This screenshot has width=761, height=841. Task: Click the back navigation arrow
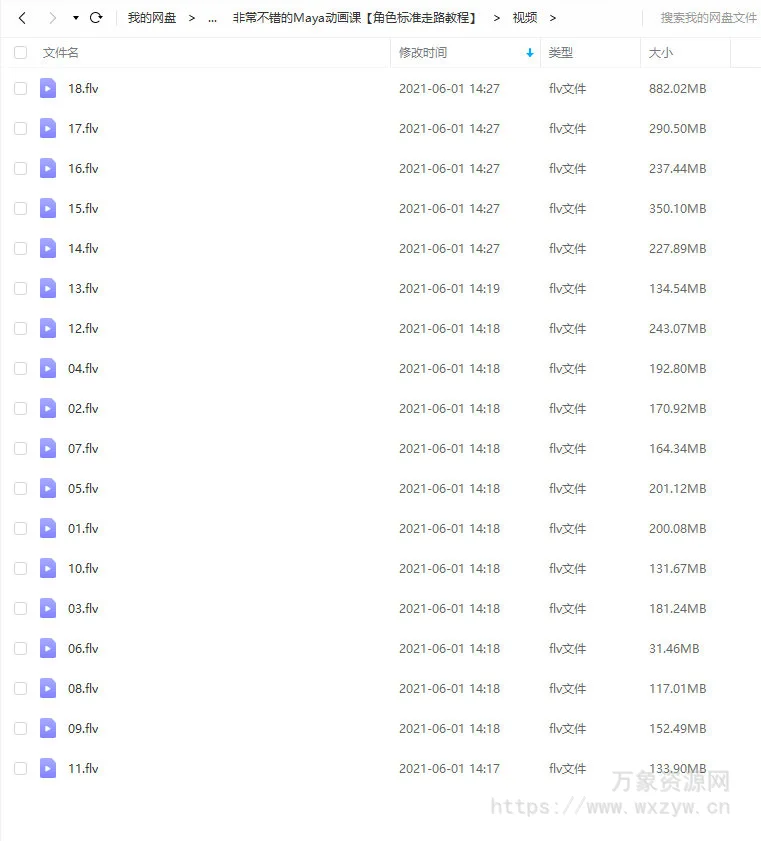22,18
